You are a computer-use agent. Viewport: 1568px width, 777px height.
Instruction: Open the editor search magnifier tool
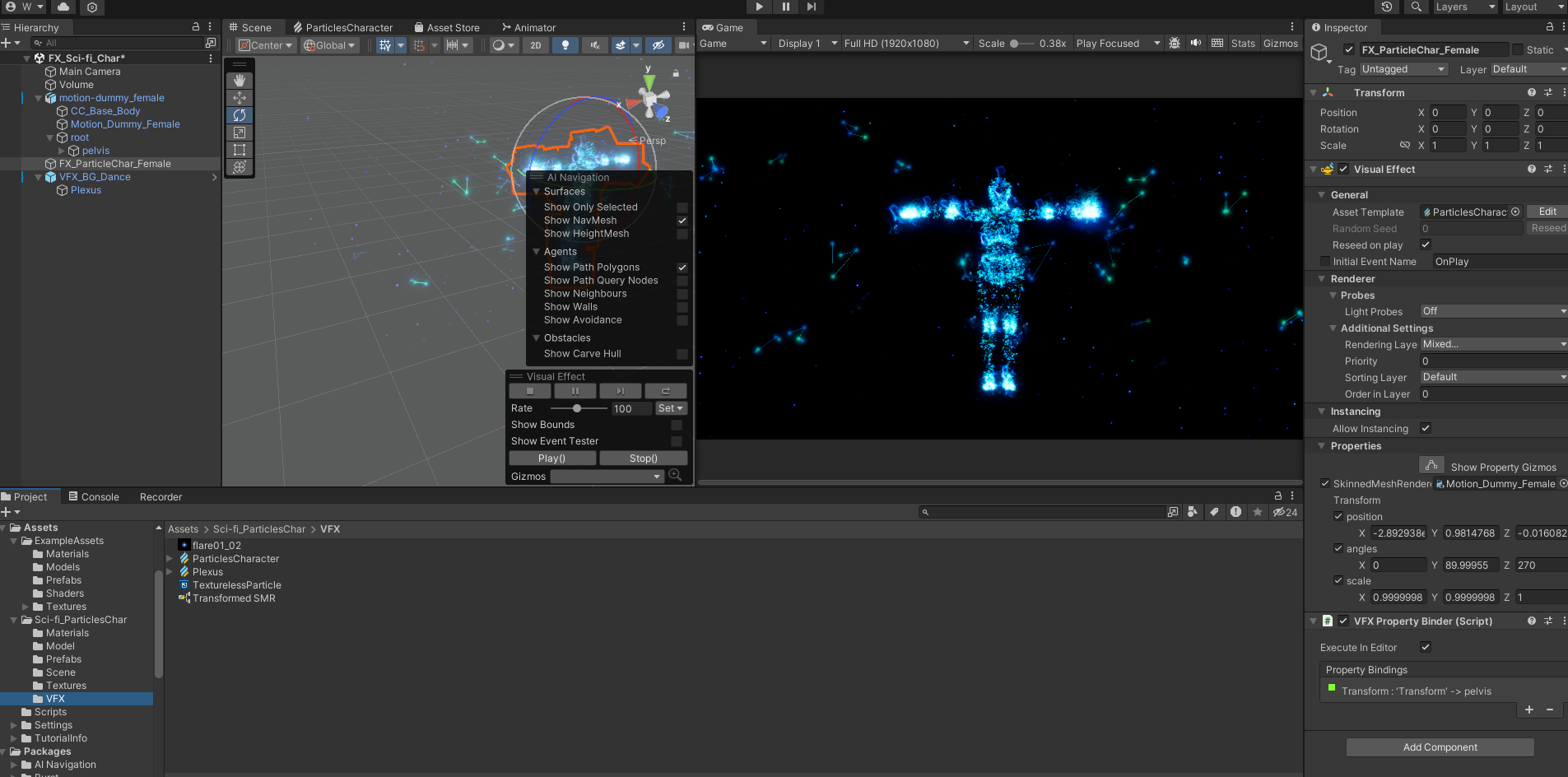coord(1417,7)
